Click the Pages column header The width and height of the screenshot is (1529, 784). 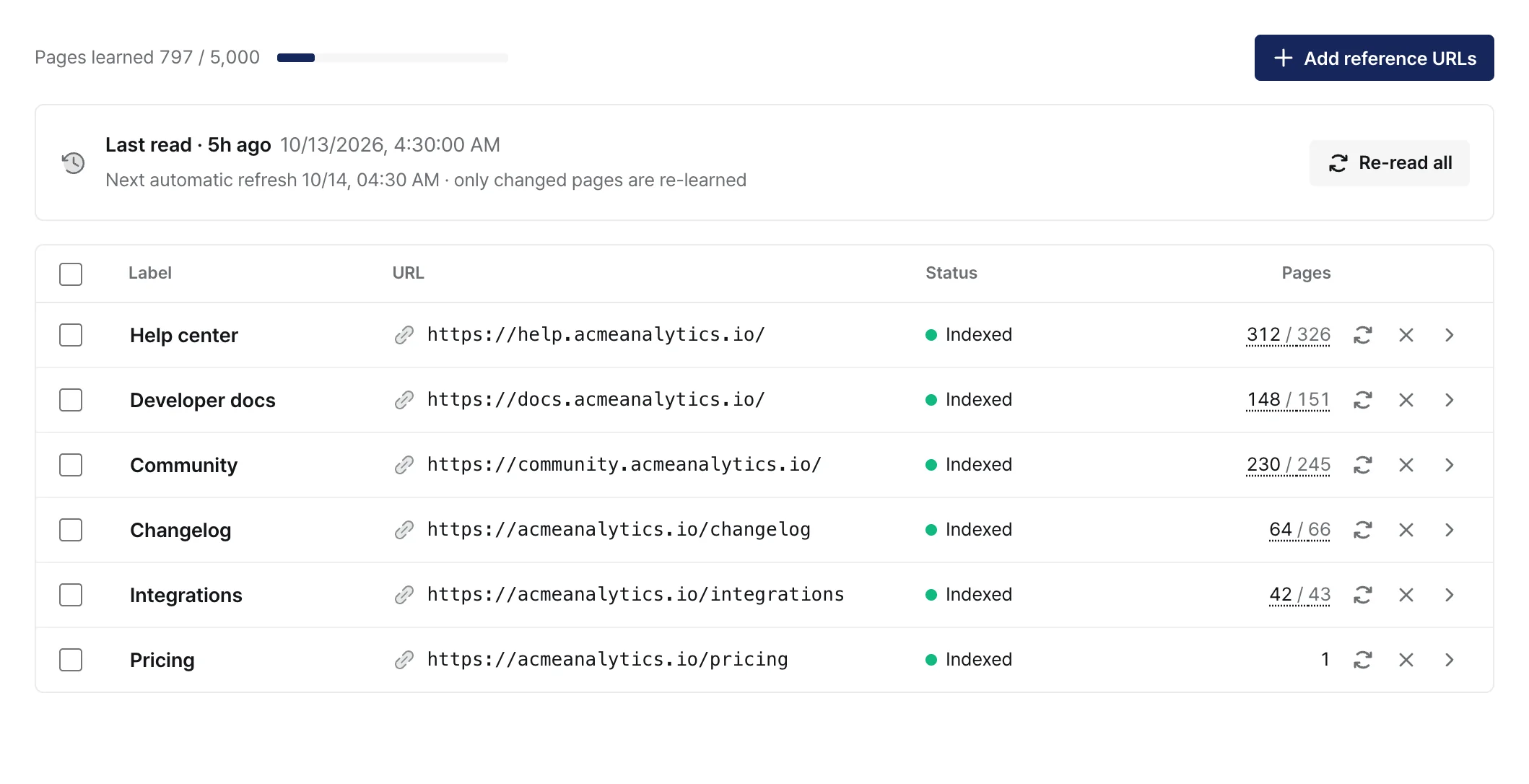click(x=1306, y=273)
